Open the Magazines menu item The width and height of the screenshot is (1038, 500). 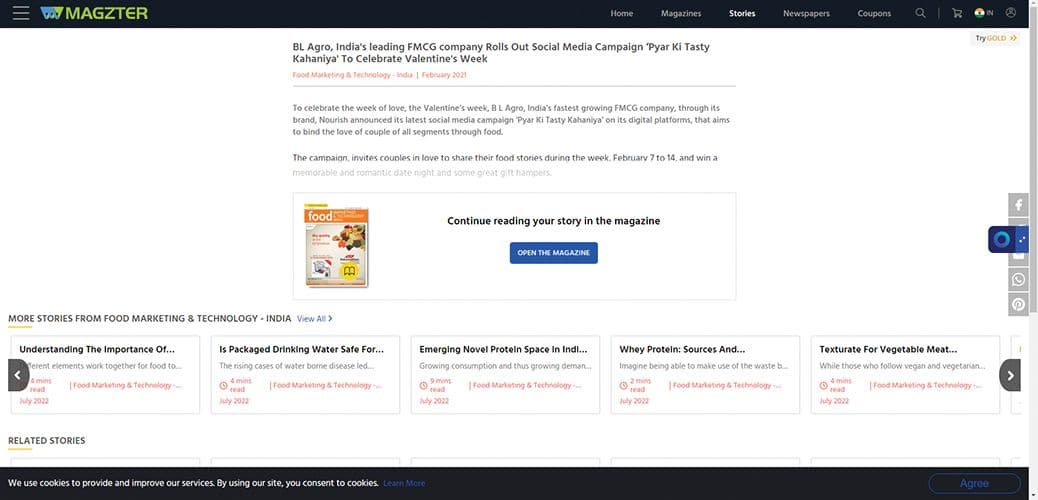pyautogui.click(x=681, y=13)
